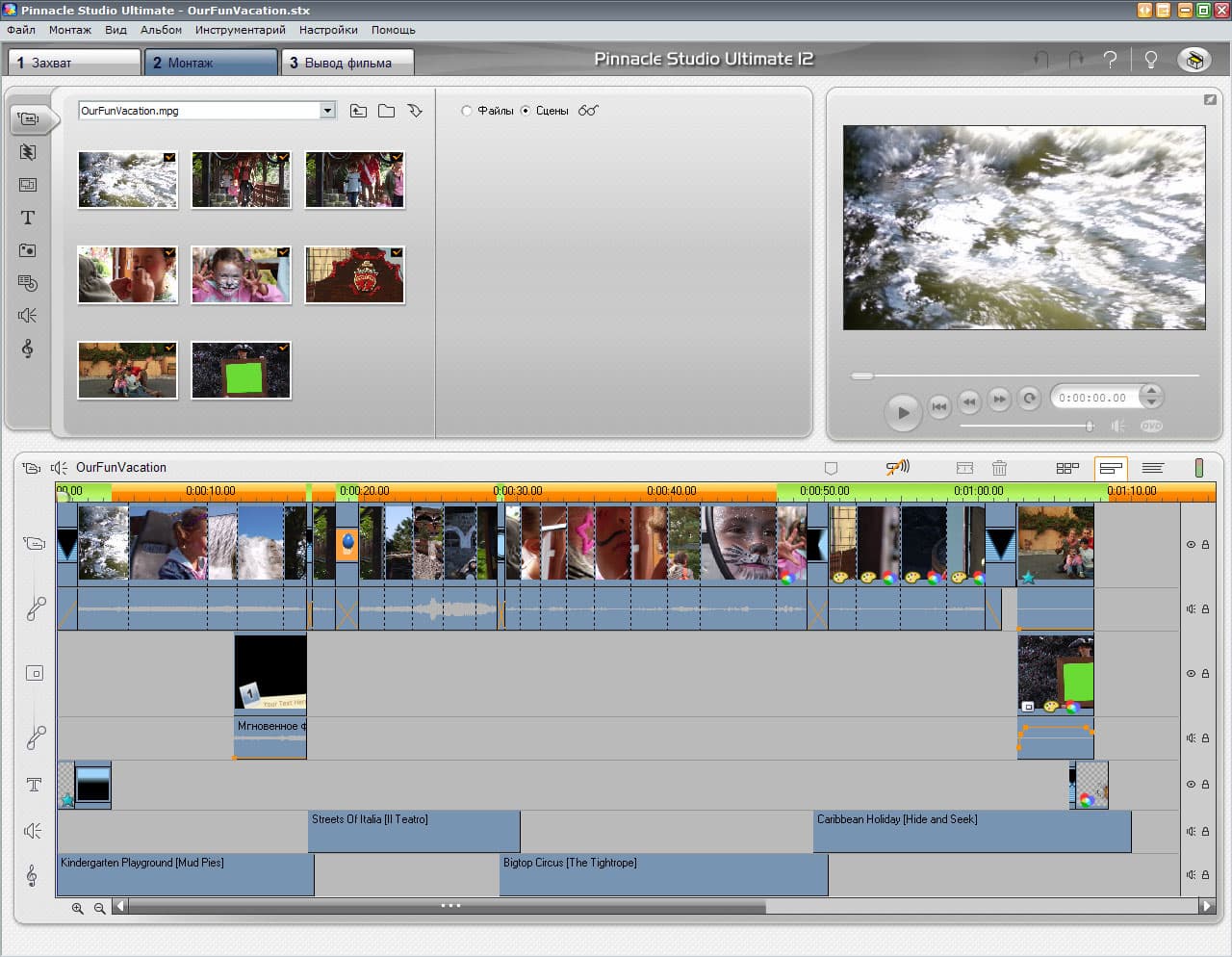The width and height of the screenshot is (1232, 957).
Task: Click the audio scrubbing icon above timeline
Action: (898, 468)
